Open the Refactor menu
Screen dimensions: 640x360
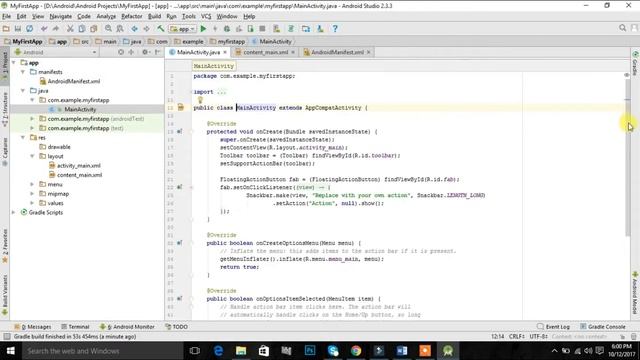(132, 16)
